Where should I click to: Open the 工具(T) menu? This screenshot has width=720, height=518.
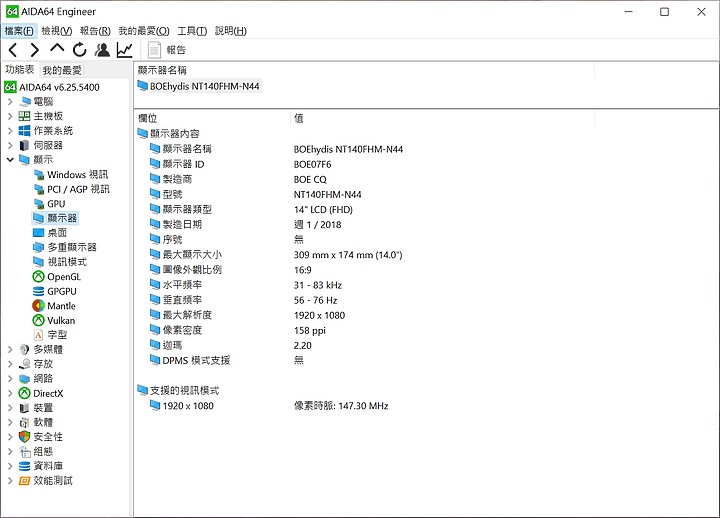pyautogui.click(x=192, y=31)
